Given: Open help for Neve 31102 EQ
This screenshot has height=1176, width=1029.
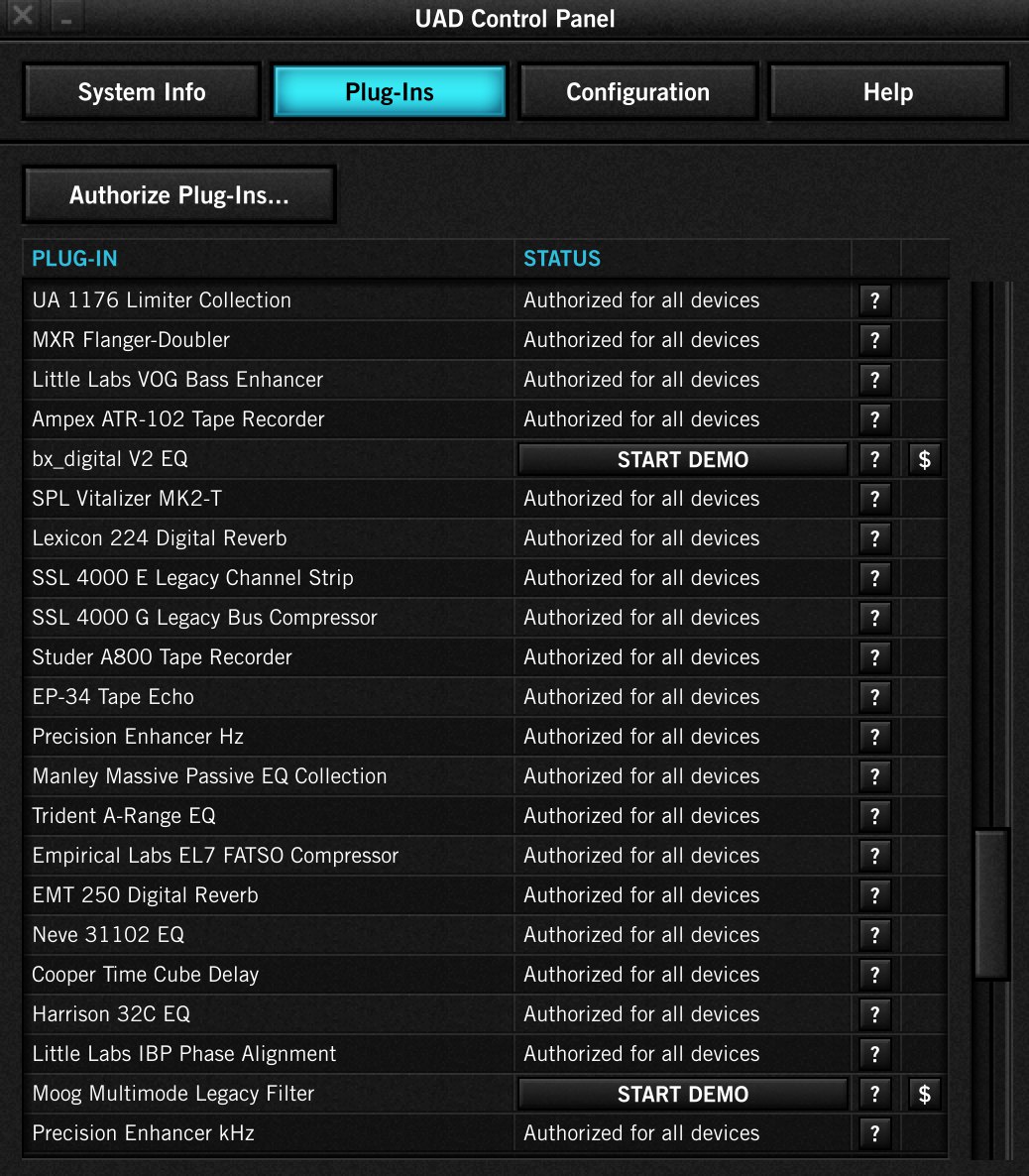Looking at the screenshot, I should click(874, 935).
